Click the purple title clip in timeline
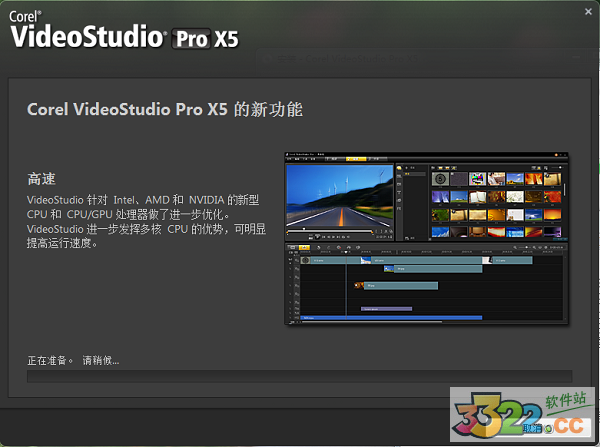 coord(385,308)
